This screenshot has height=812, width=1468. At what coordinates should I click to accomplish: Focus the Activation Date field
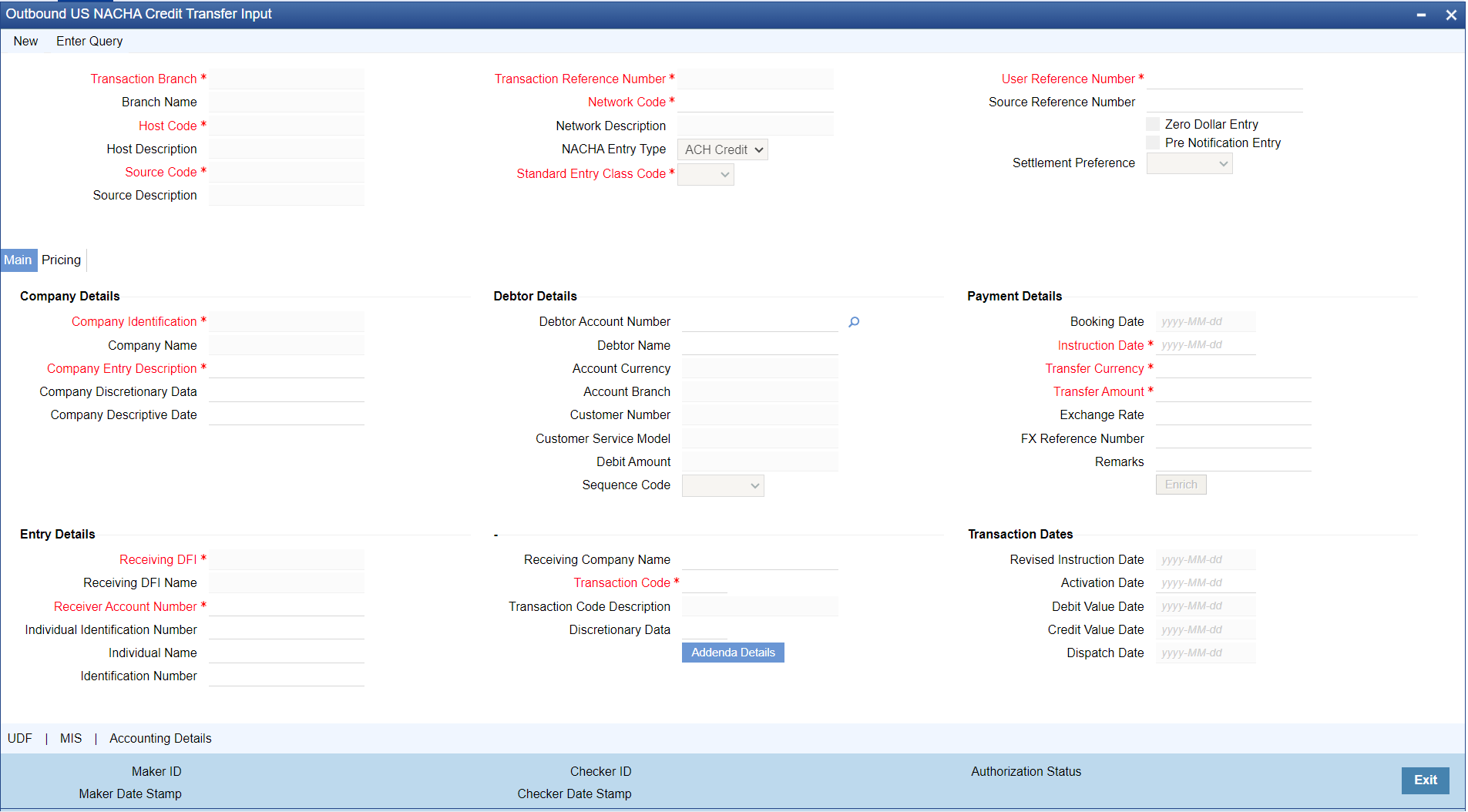click(1206, 583)
